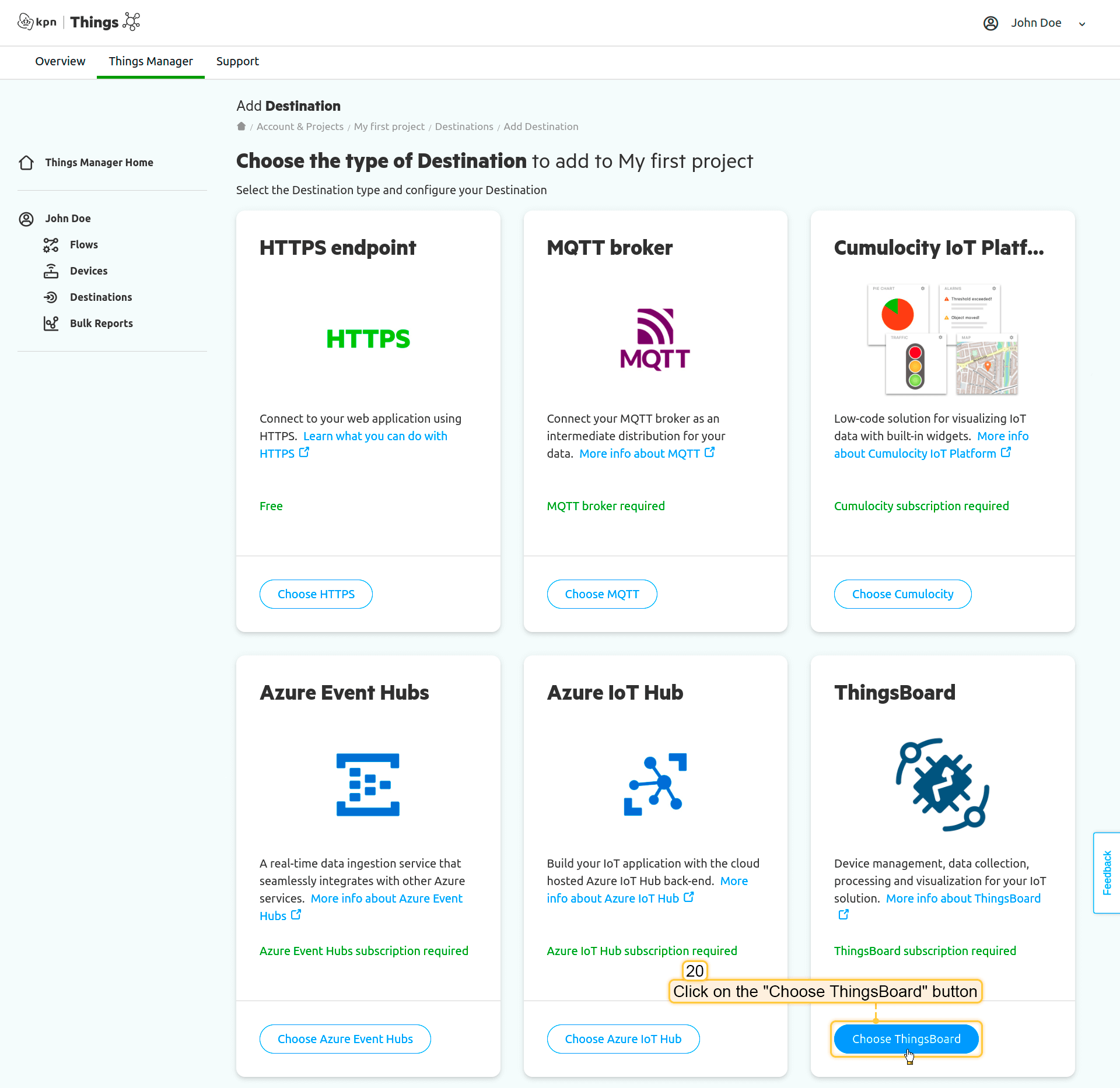Click the Things Manager Home house icon
The image size is (1120, 1088).
pyautogui.click(x=26, y=163)
